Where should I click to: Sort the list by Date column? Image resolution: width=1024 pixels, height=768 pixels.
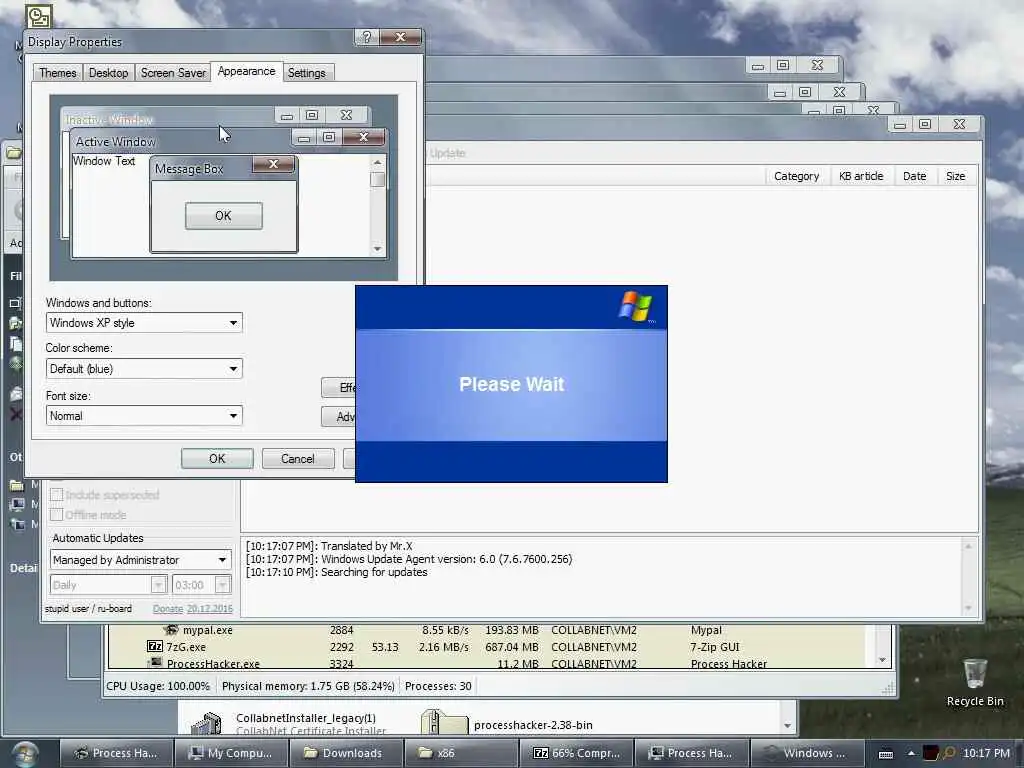click(x=915, y=176)
